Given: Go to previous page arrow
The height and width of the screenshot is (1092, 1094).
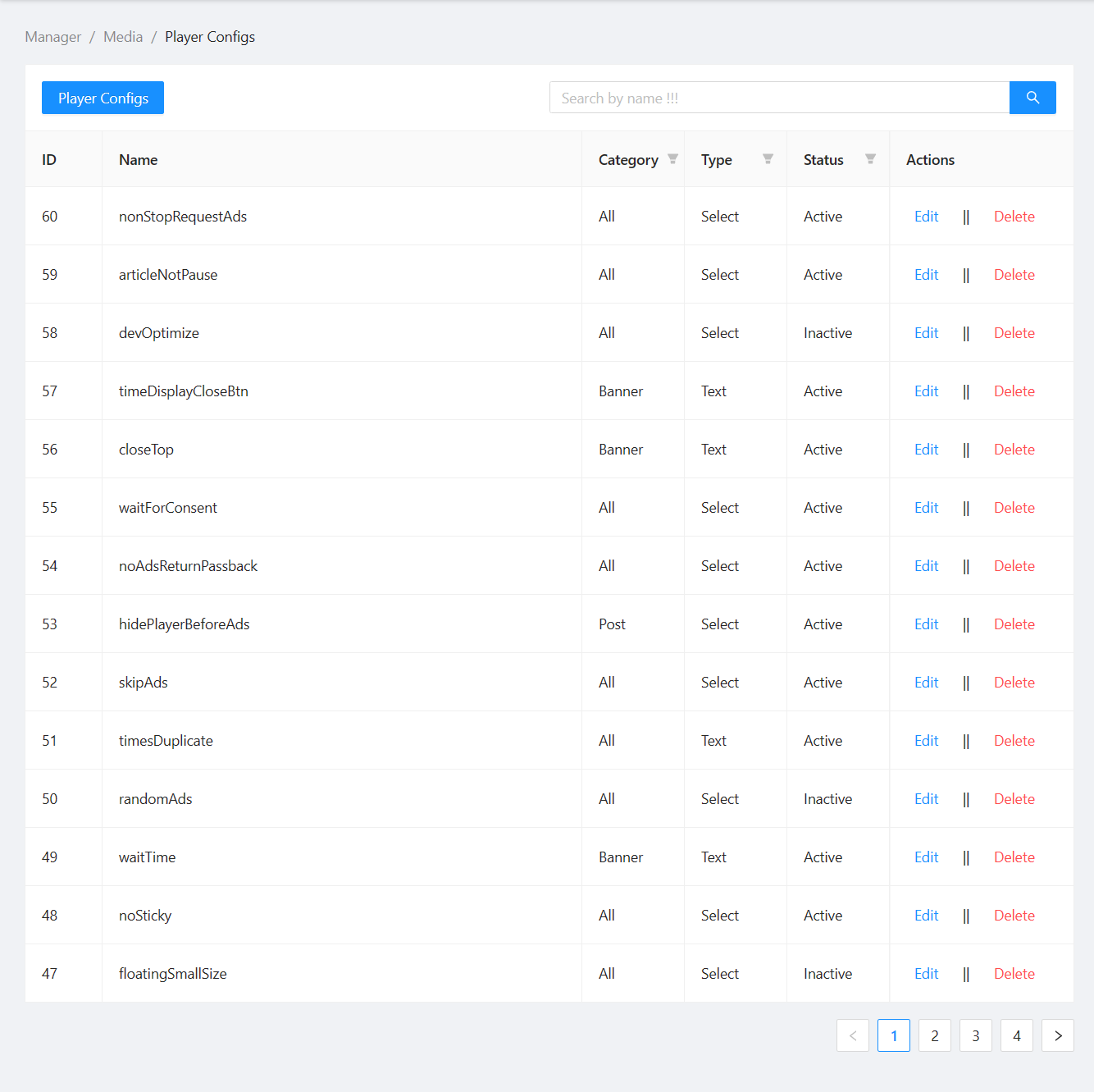Looking at the screenshot, I should (x=853, y=1035).
